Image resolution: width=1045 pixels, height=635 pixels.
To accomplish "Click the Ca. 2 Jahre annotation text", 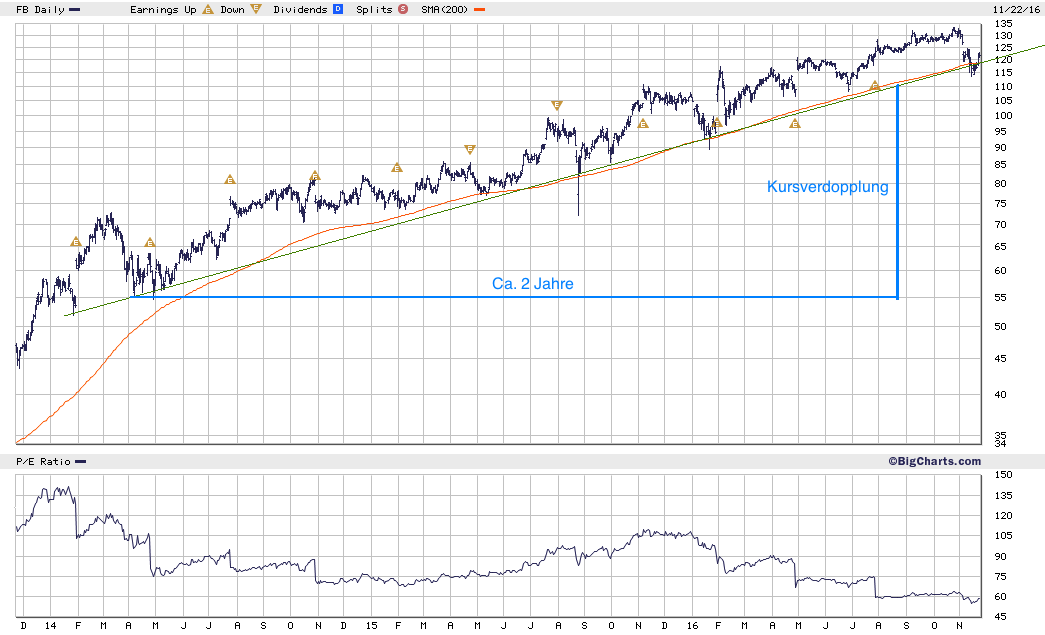I will pos(532,284).
